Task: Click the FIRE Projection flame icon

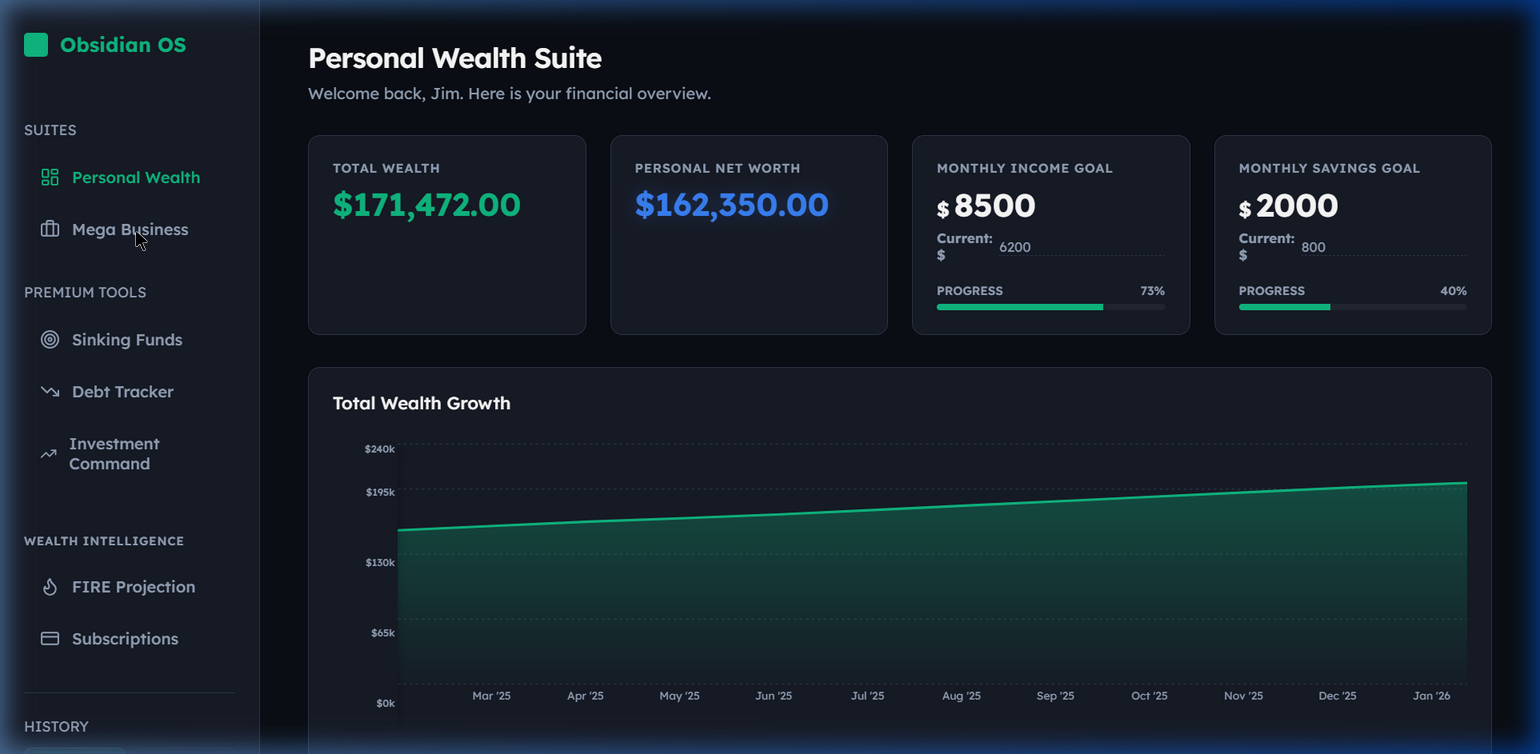Action: (x=50, y=587)
